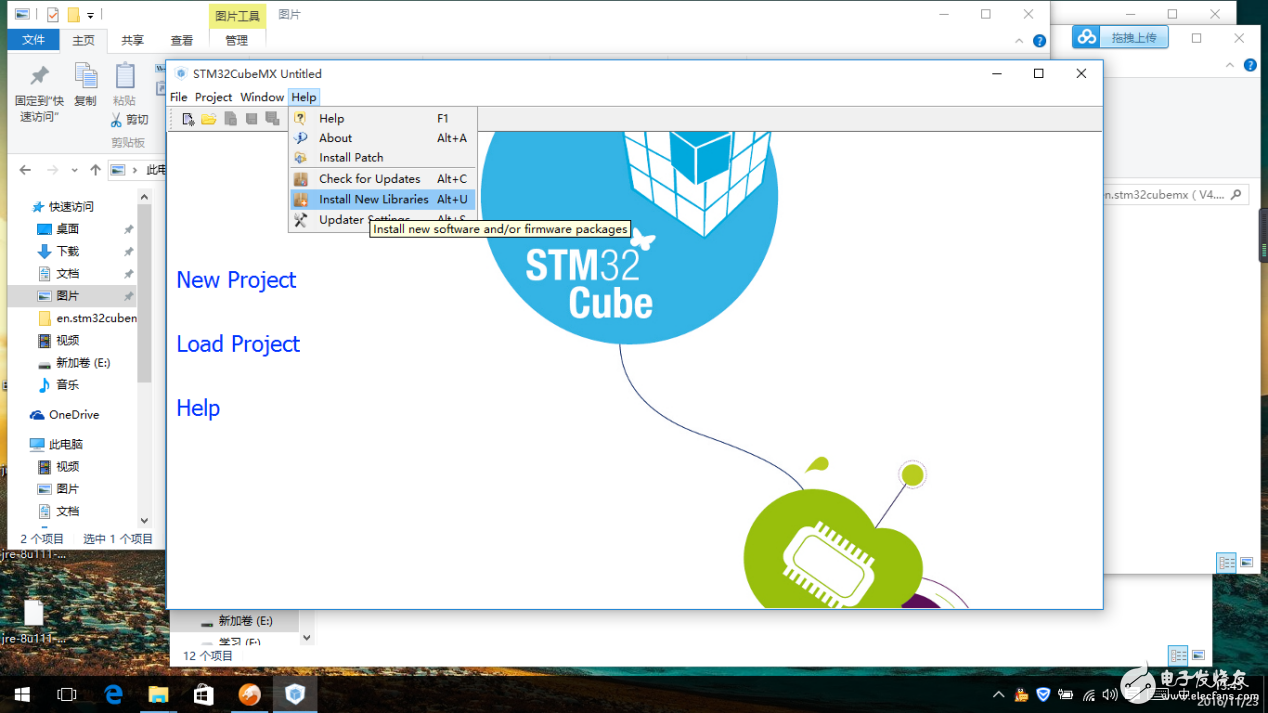This screenshot has width=1268, height=713.
Task: Click Explorer up-directory arrow
Action: 95,170
